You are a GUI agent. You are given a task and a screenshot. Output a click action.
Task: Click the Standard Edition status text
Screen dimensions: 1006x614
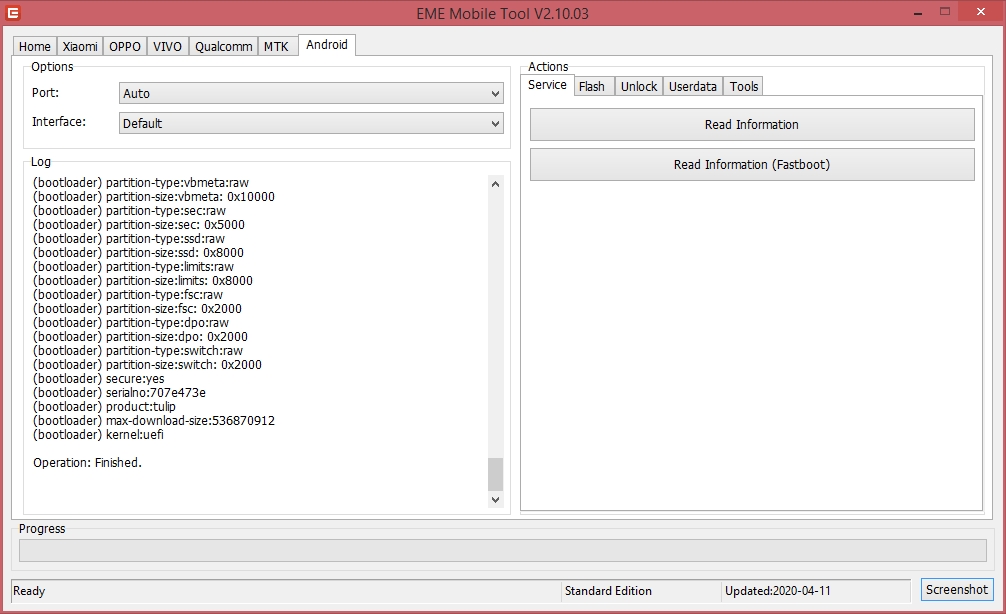(608, 591)
